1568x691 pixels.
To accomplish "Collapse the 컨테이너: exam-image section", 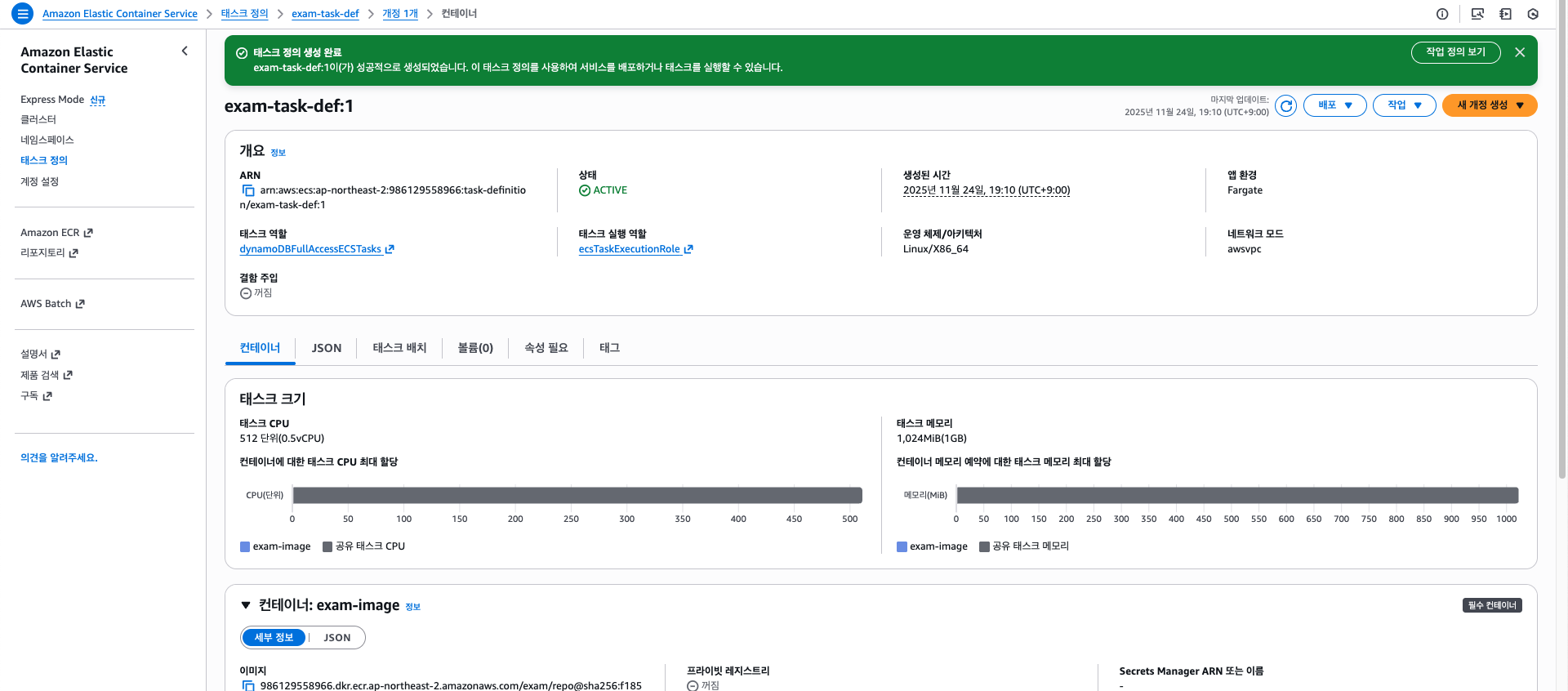I will click(246, 605).
